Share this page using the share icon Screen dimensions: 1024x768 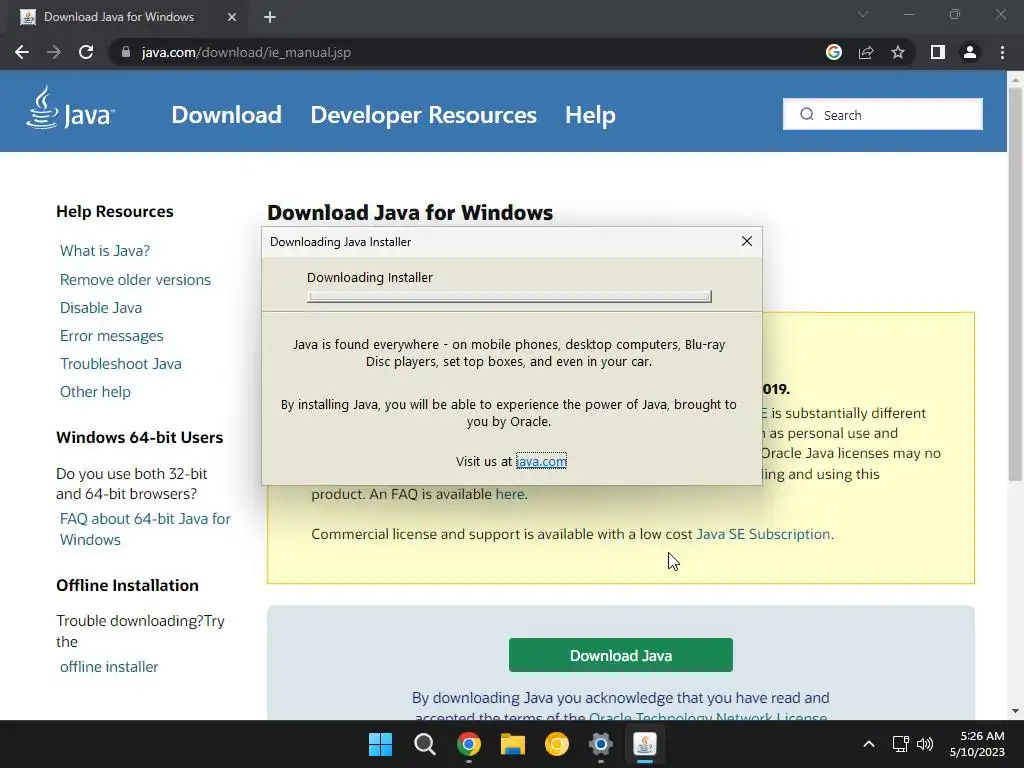click(x=866, y=52)
